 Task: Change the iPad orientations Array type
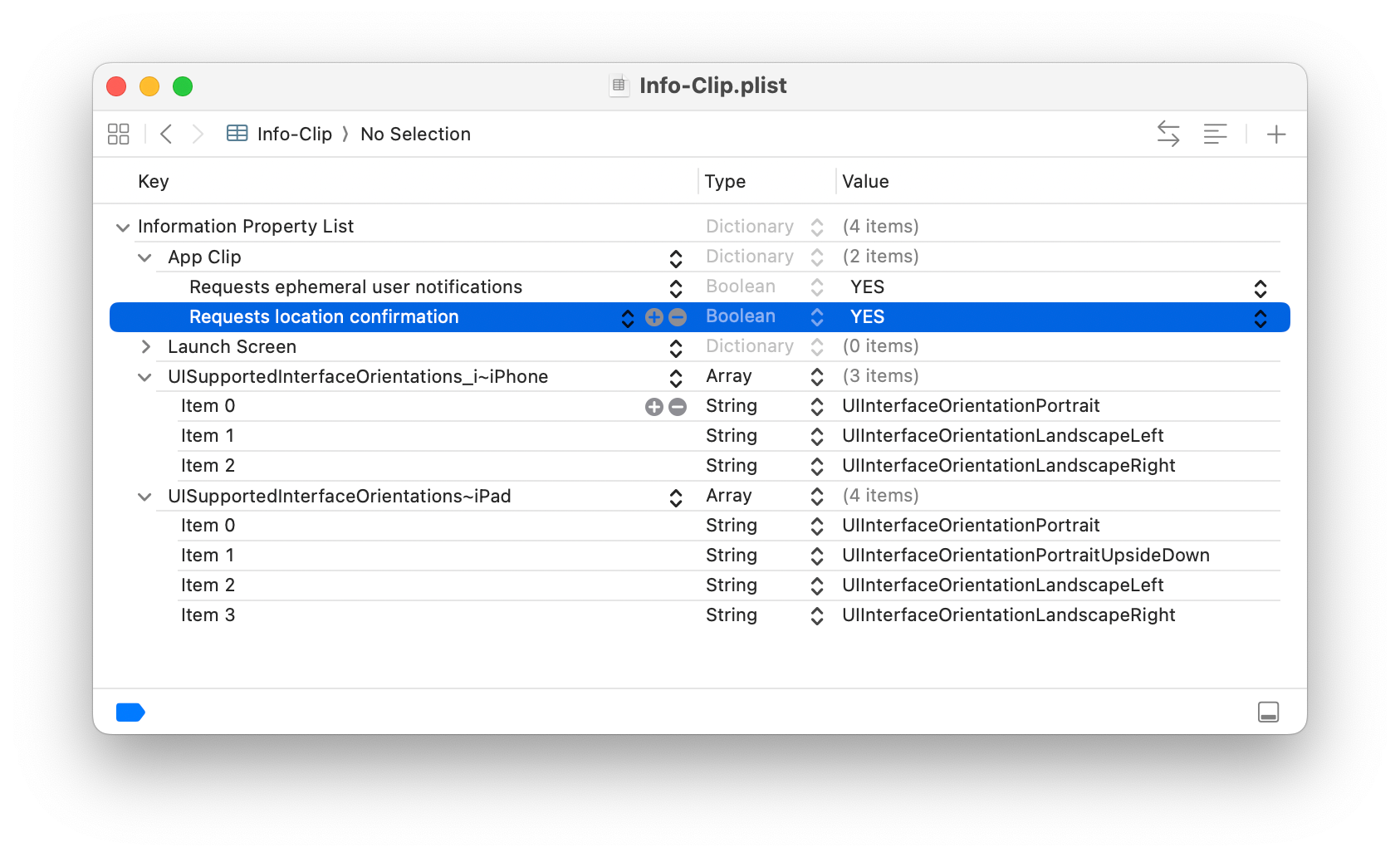coord(817,497)
